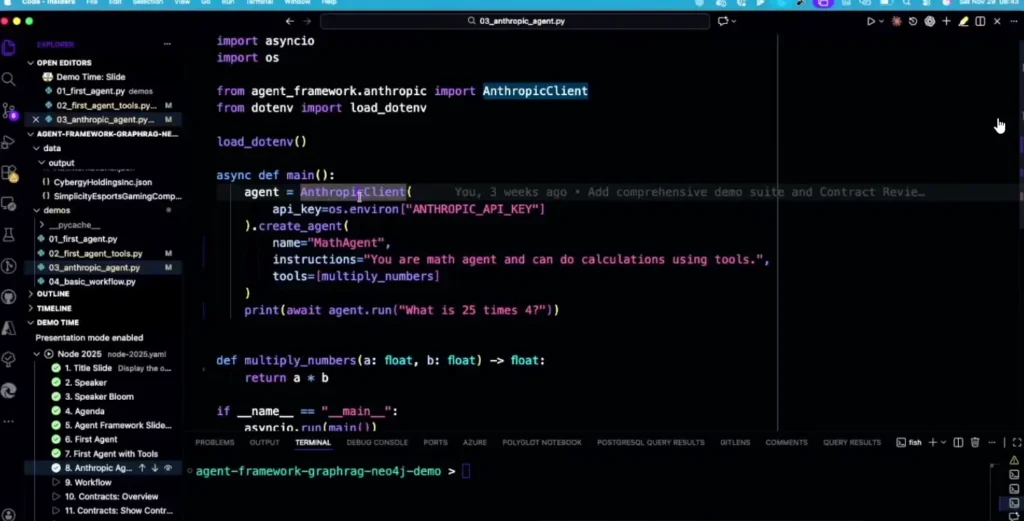Switch to the Problems panel tab
Viewport: 1024px width, 521px height.
214,442
